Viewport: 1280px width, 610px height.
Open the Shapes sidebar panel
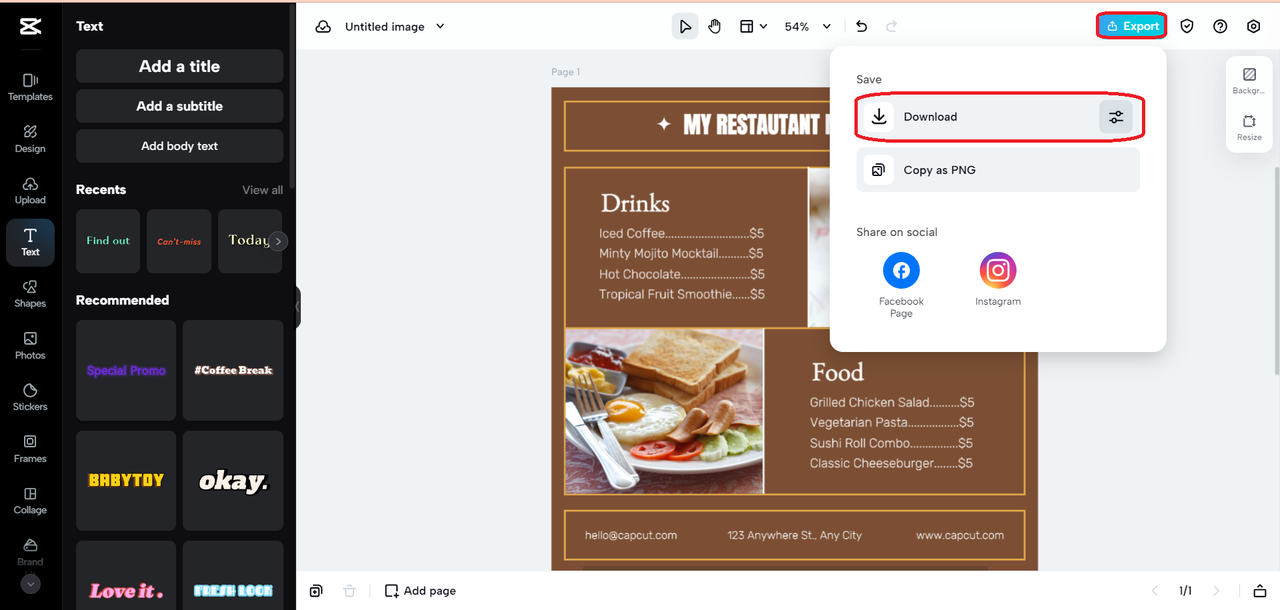click(x=30, y=294)
